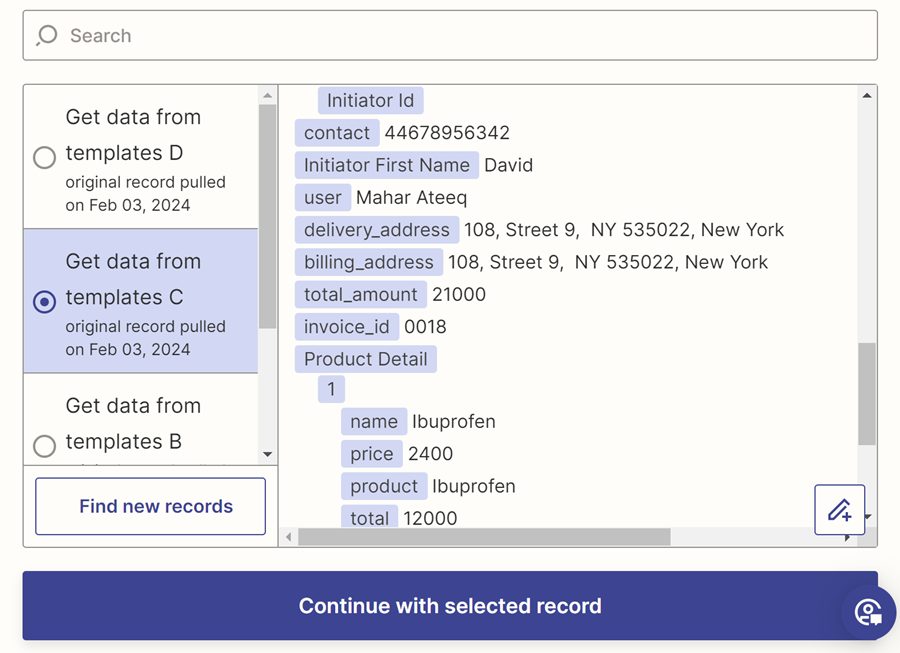Click the contact field pill
The height and width of the screenshot is (653, 900).
click(x=337, y=132)
